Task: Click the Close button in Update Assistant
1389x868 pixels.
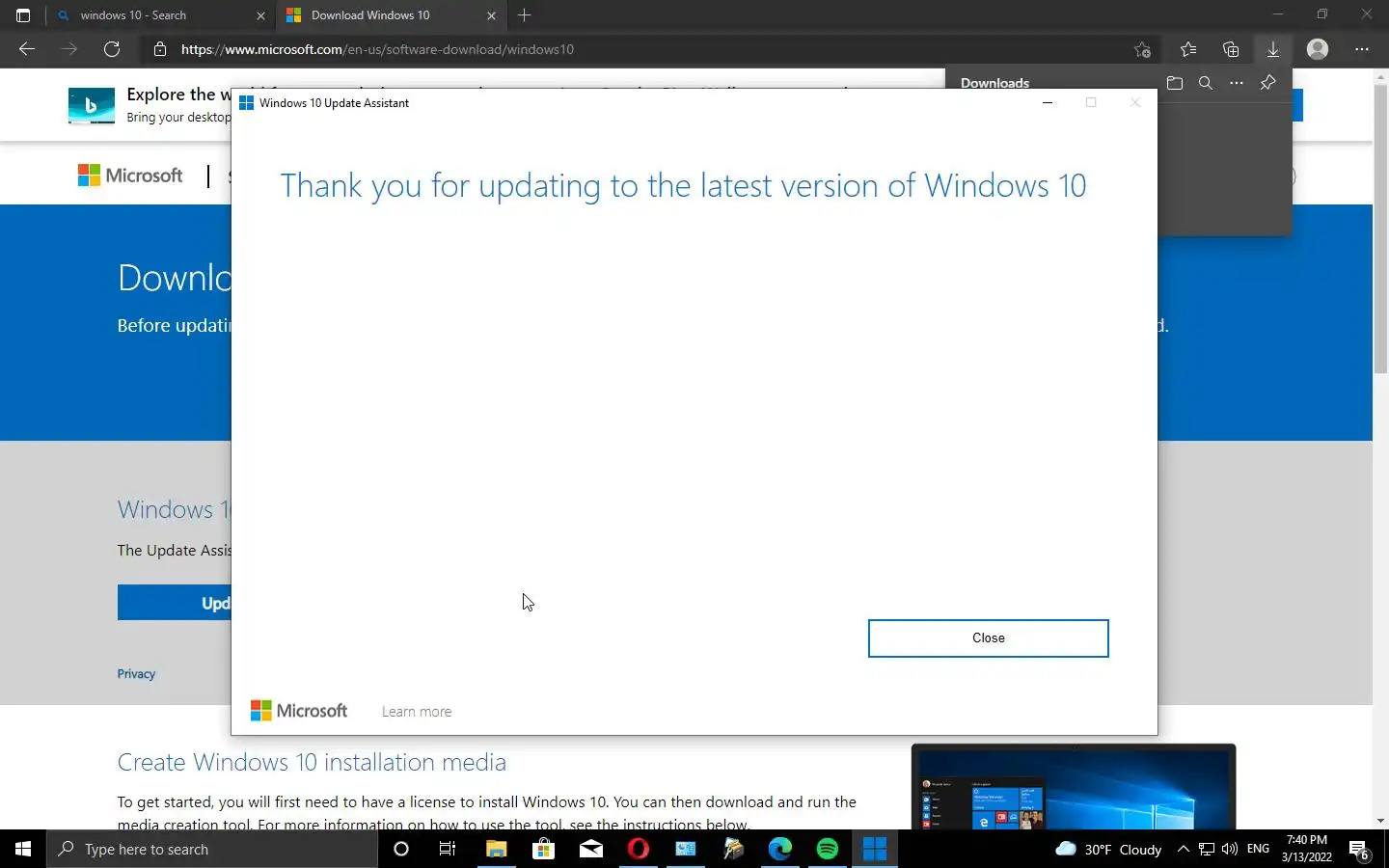Action: coord(988,638)
